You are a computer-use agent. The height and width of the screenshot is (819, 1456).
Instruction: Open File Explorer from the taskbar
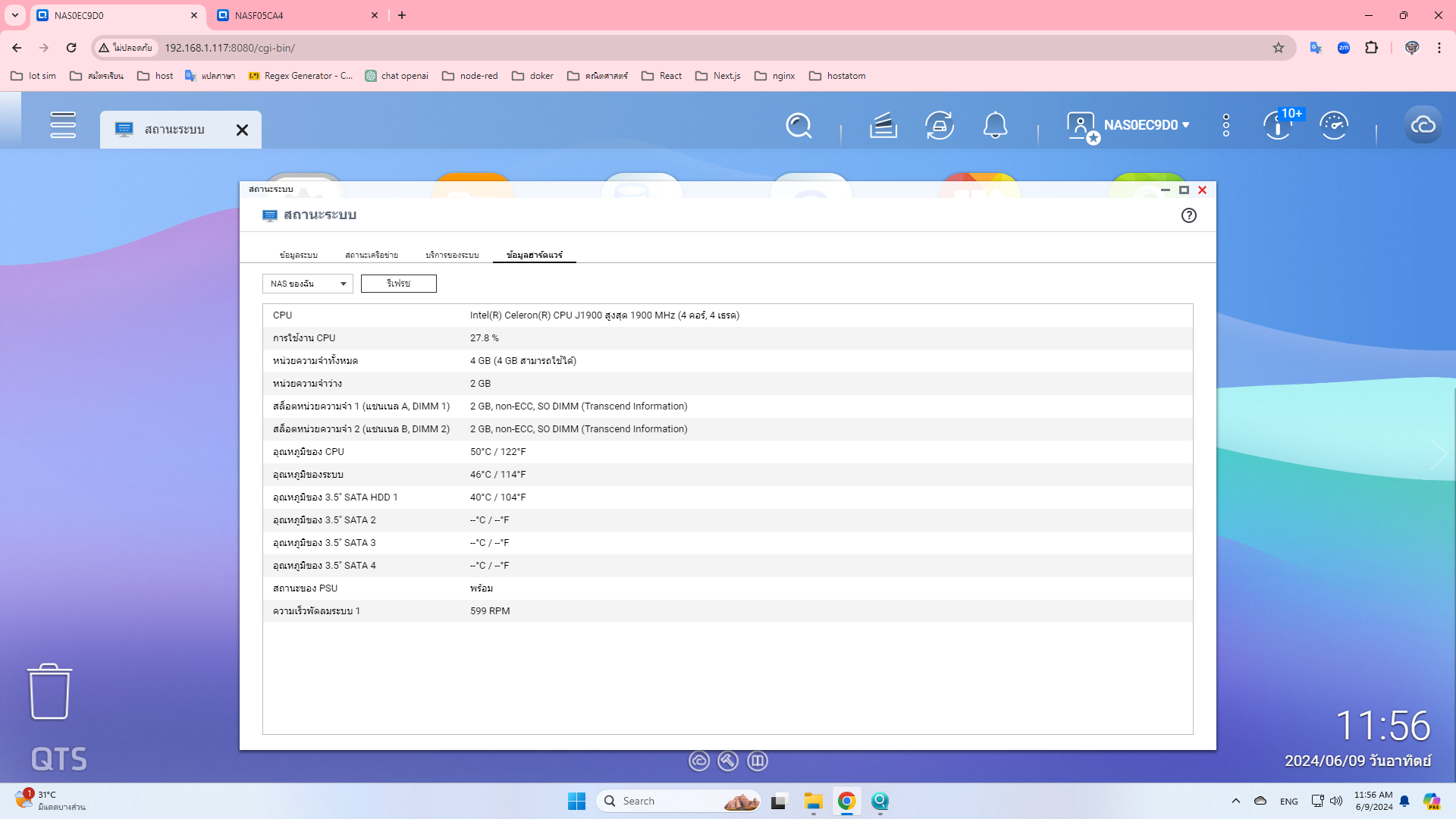pos(814,801)
